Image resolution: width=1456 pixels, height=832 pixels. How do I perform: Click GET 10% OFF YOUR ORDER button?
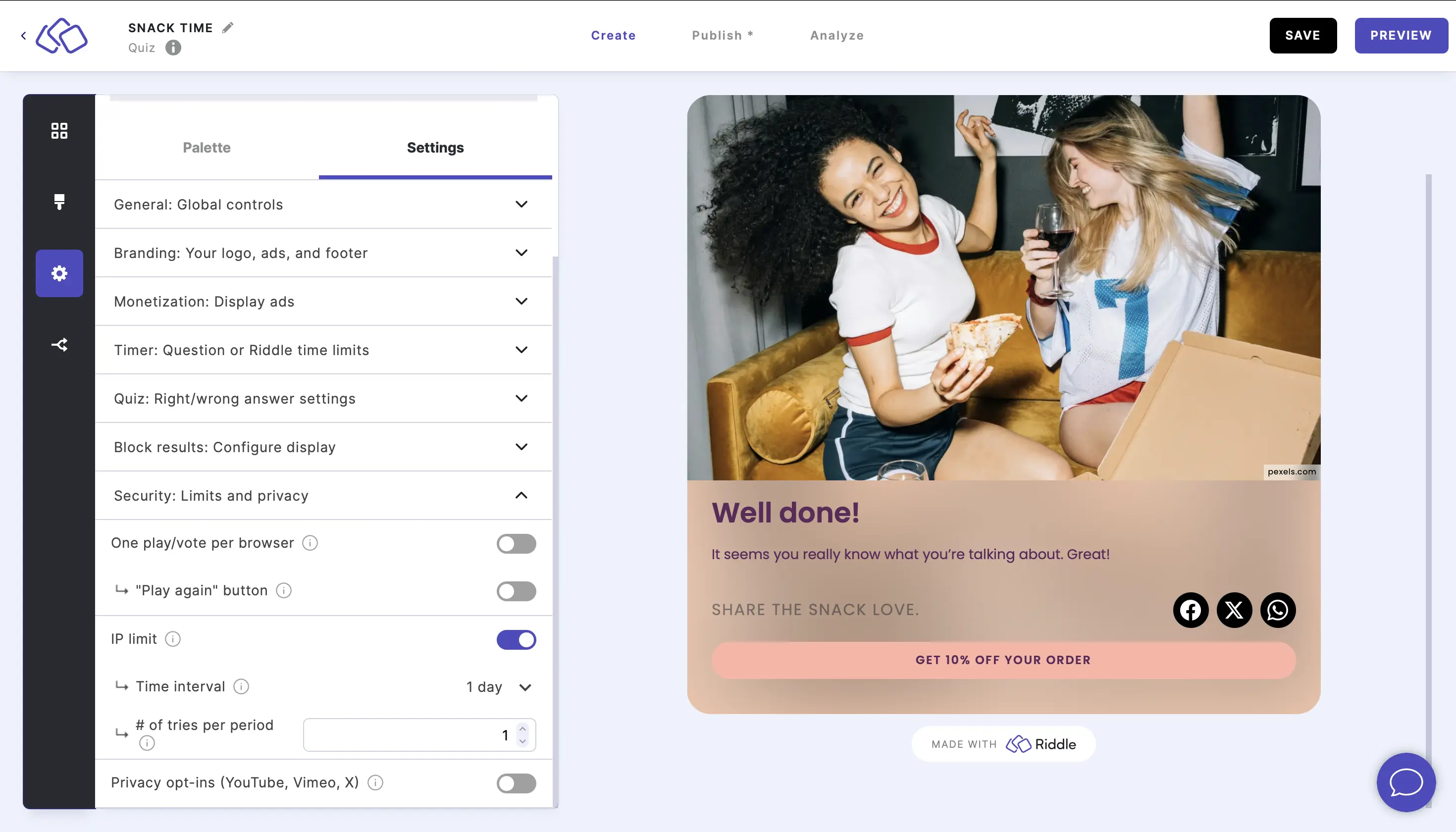[1003, 659]
